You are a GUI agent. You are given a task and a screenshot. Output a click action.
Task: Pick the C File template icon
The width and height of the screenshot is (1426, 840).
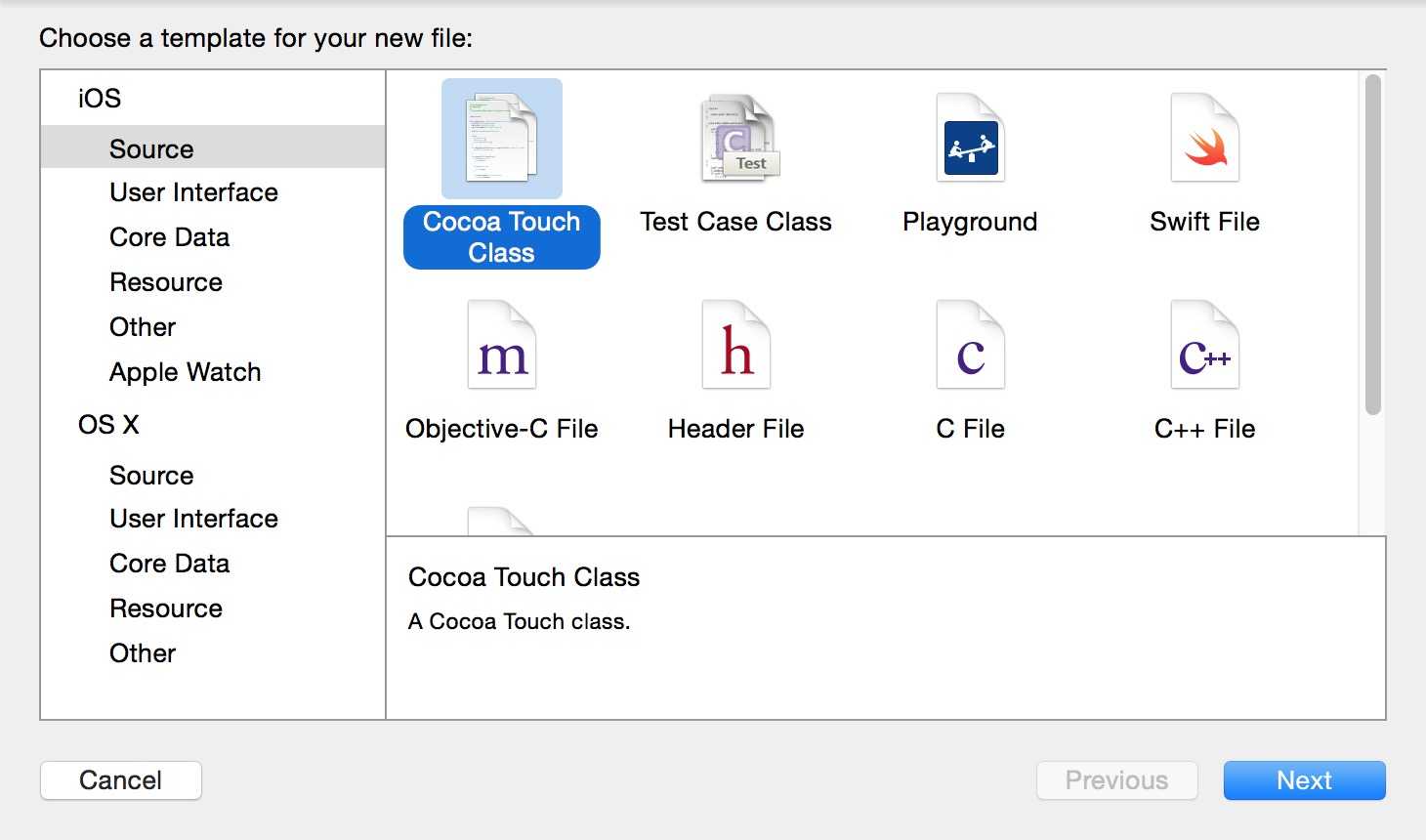tap(970, 345)
